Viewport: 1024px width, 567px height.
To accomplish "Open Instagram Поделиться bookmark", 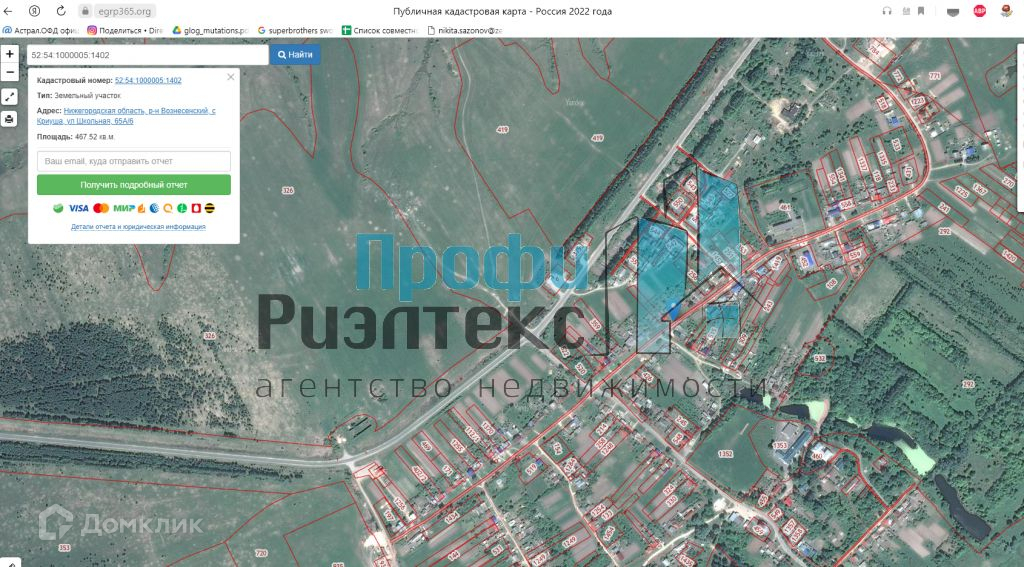I will coord(125,30).
